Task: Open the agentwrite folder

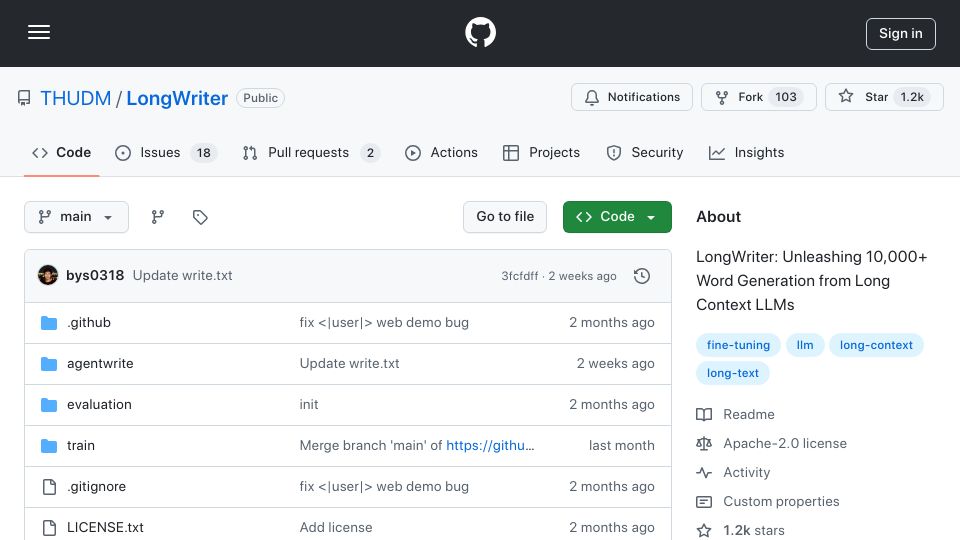Action: pyautogui.click(x=100, y=364)
